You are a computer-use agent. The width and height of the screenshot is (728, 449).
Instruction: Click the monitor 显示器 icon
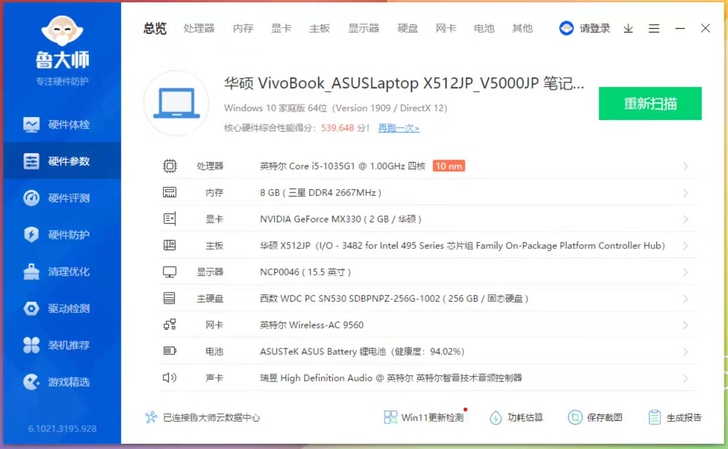[169, 272]
